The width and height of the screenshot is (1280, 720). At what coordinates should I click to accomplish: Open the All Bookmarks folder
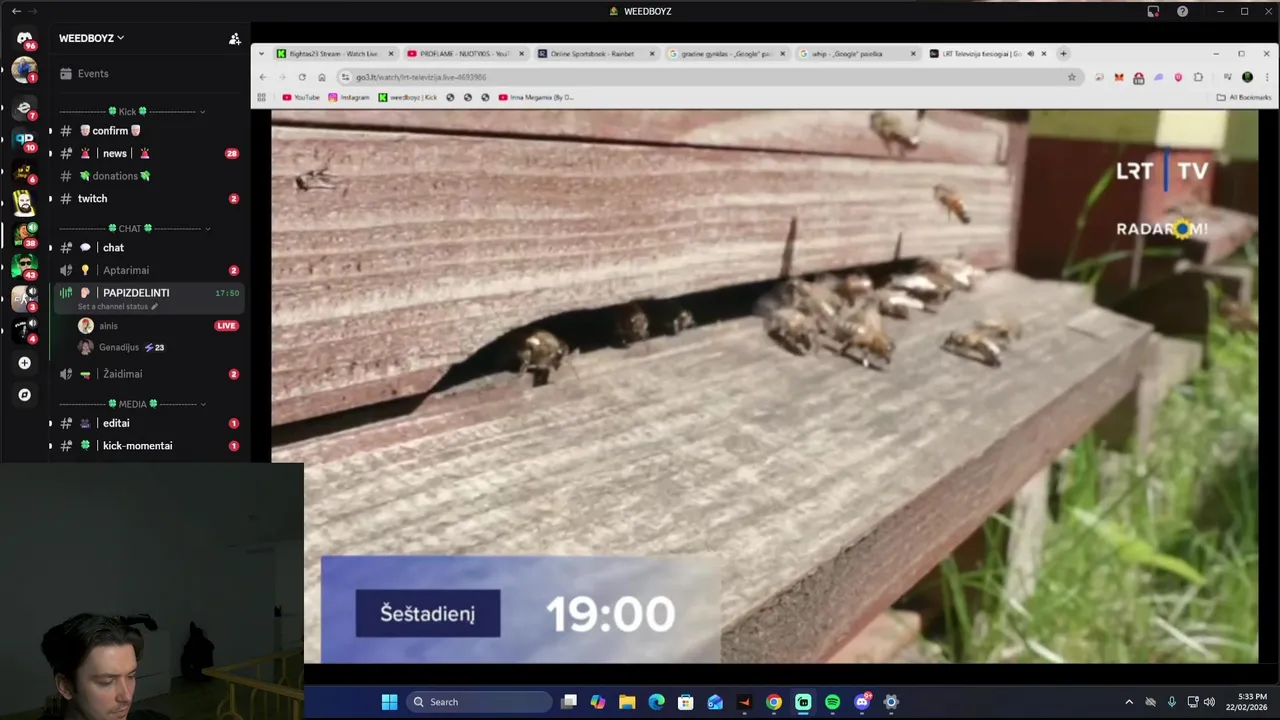click(x=1244, y=97)
